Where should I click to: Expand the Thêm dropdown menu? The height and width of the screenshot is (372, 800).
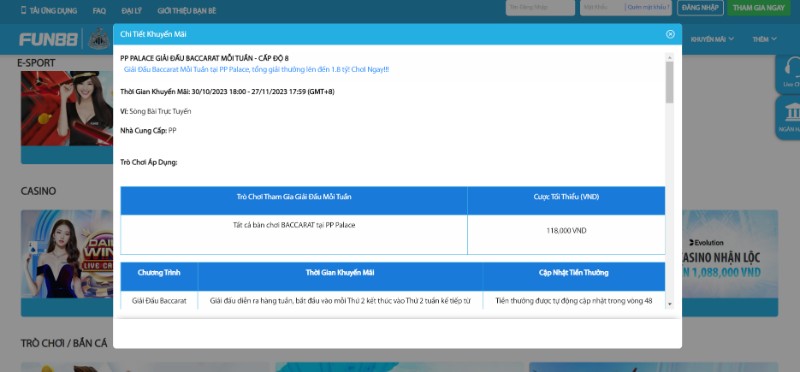tap(764, 39)
